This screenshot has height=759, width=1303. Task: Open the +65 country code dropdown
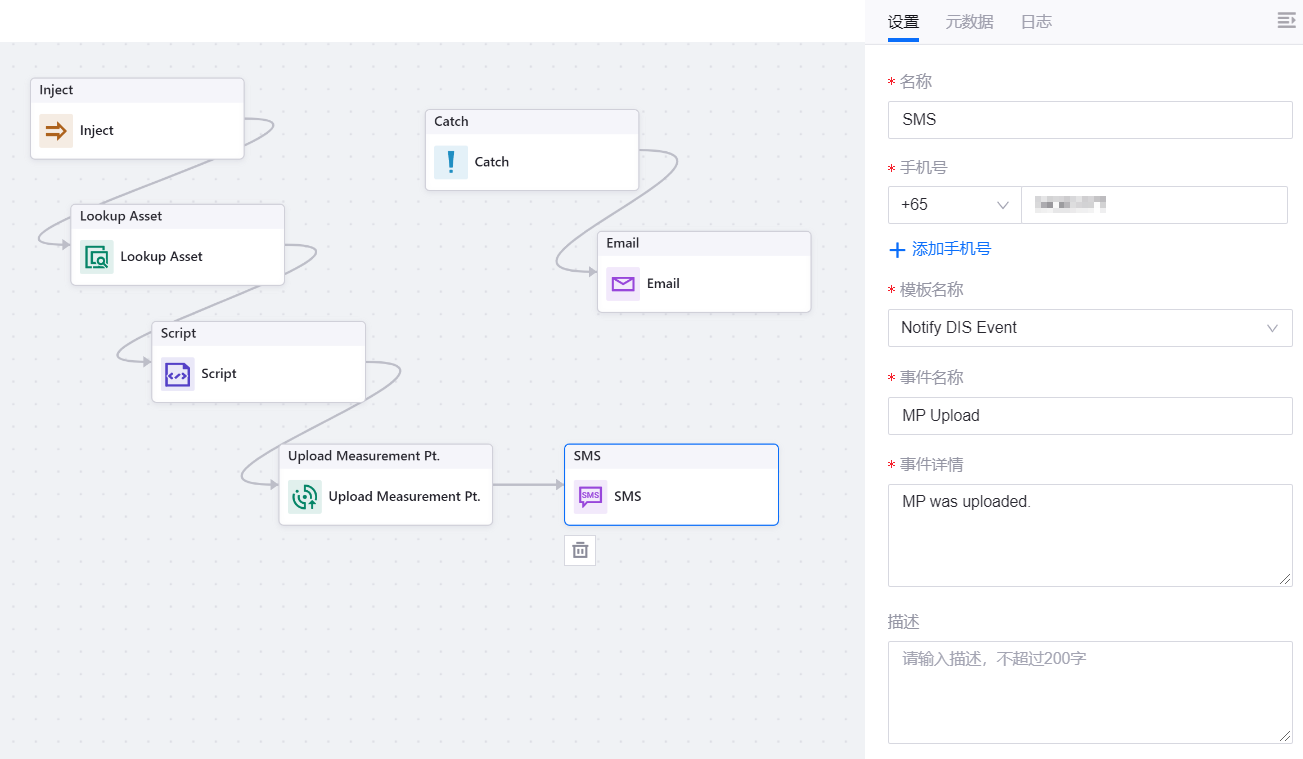pyautogui.click(x=954, y=205)
